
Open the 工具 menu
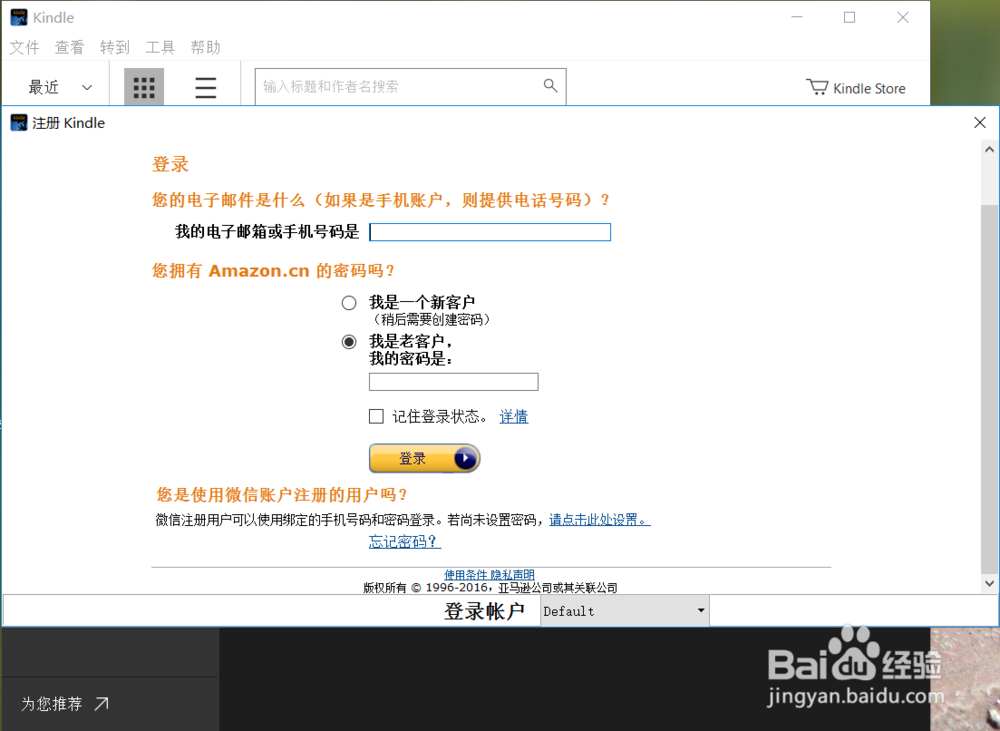[x=160, y=47]
